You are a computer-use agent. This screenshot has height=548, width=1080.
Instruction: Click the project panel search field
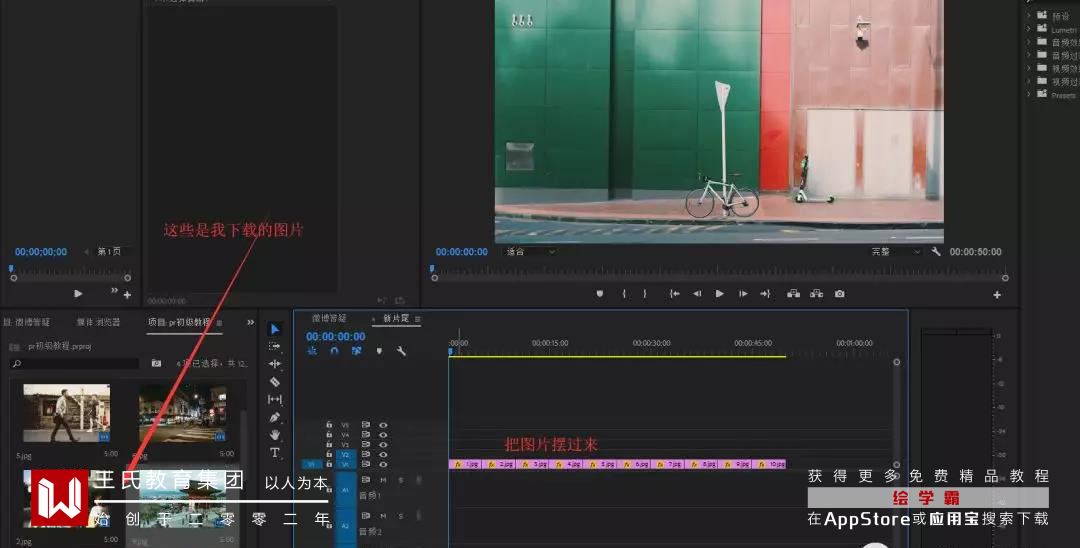pos(75,363)
